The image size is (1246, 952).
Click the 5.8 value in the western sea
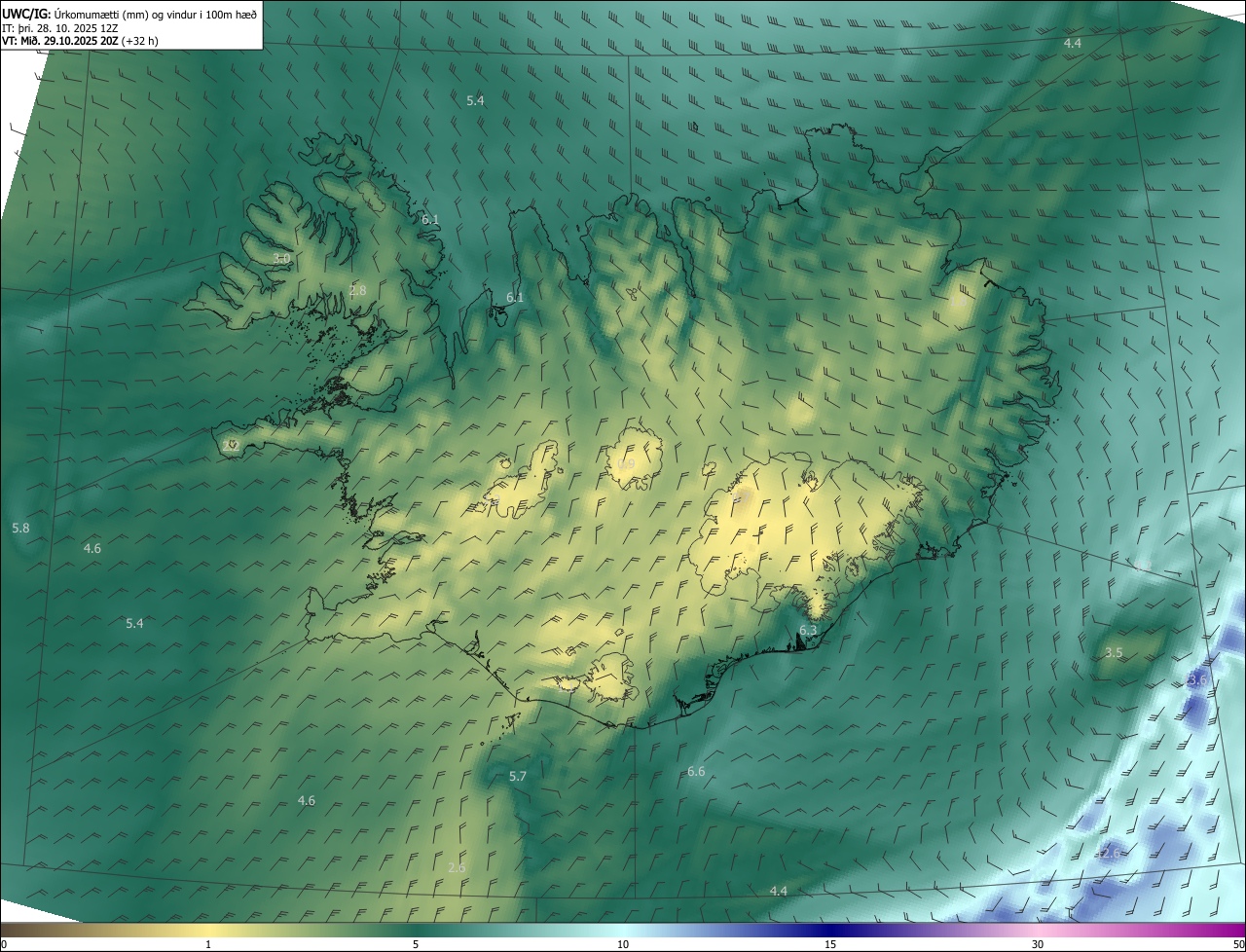[x=20, y=528]
